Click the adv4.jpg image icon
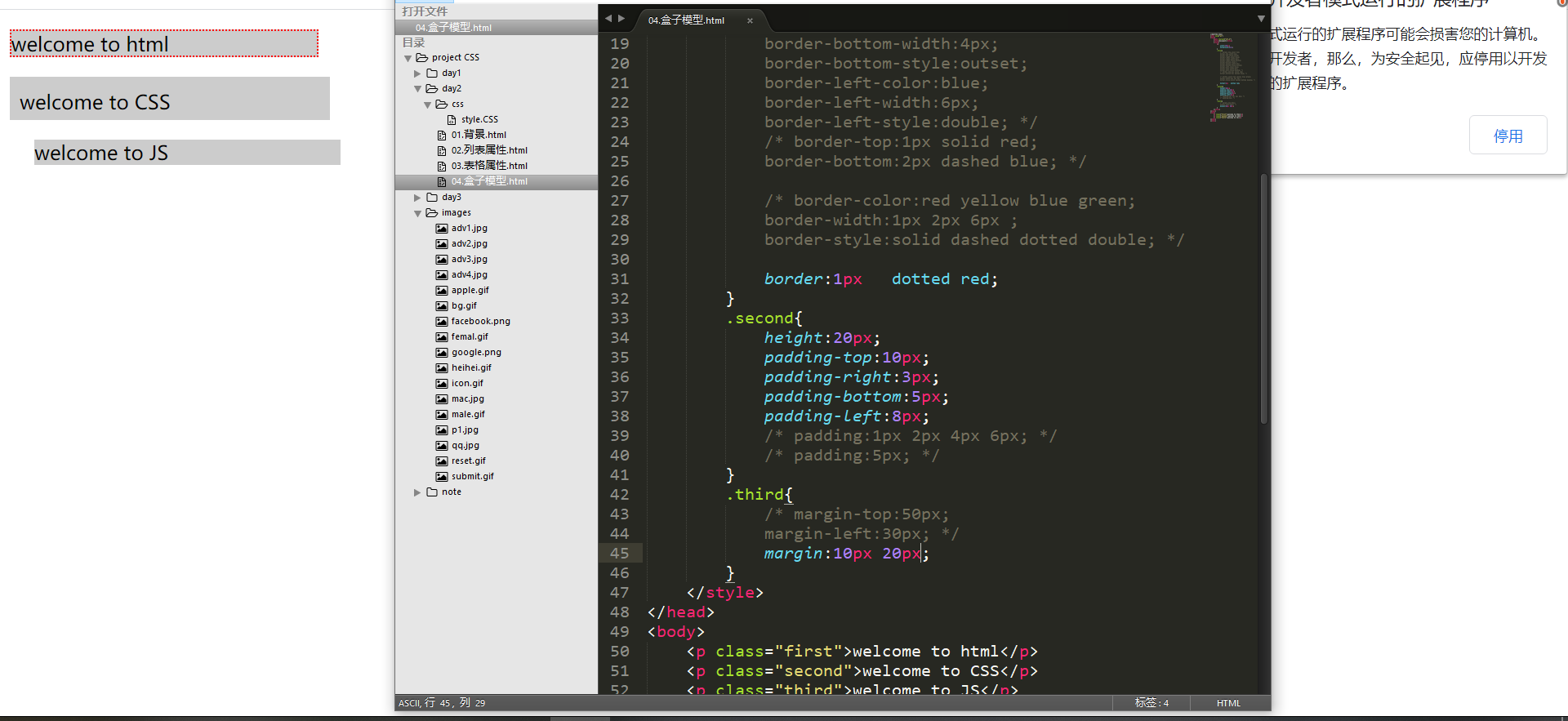This screenshot has height=721, width=1568. 442,274
